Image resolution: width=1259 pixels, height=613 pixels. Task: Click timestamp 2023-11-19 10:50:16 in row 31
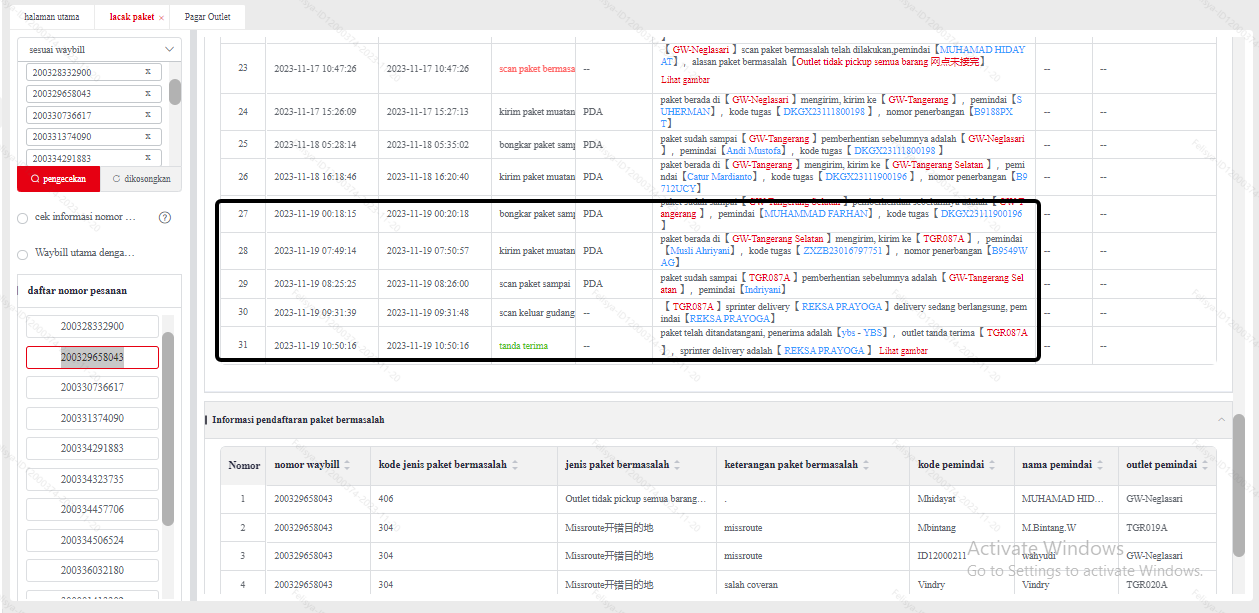click(316, 346)
